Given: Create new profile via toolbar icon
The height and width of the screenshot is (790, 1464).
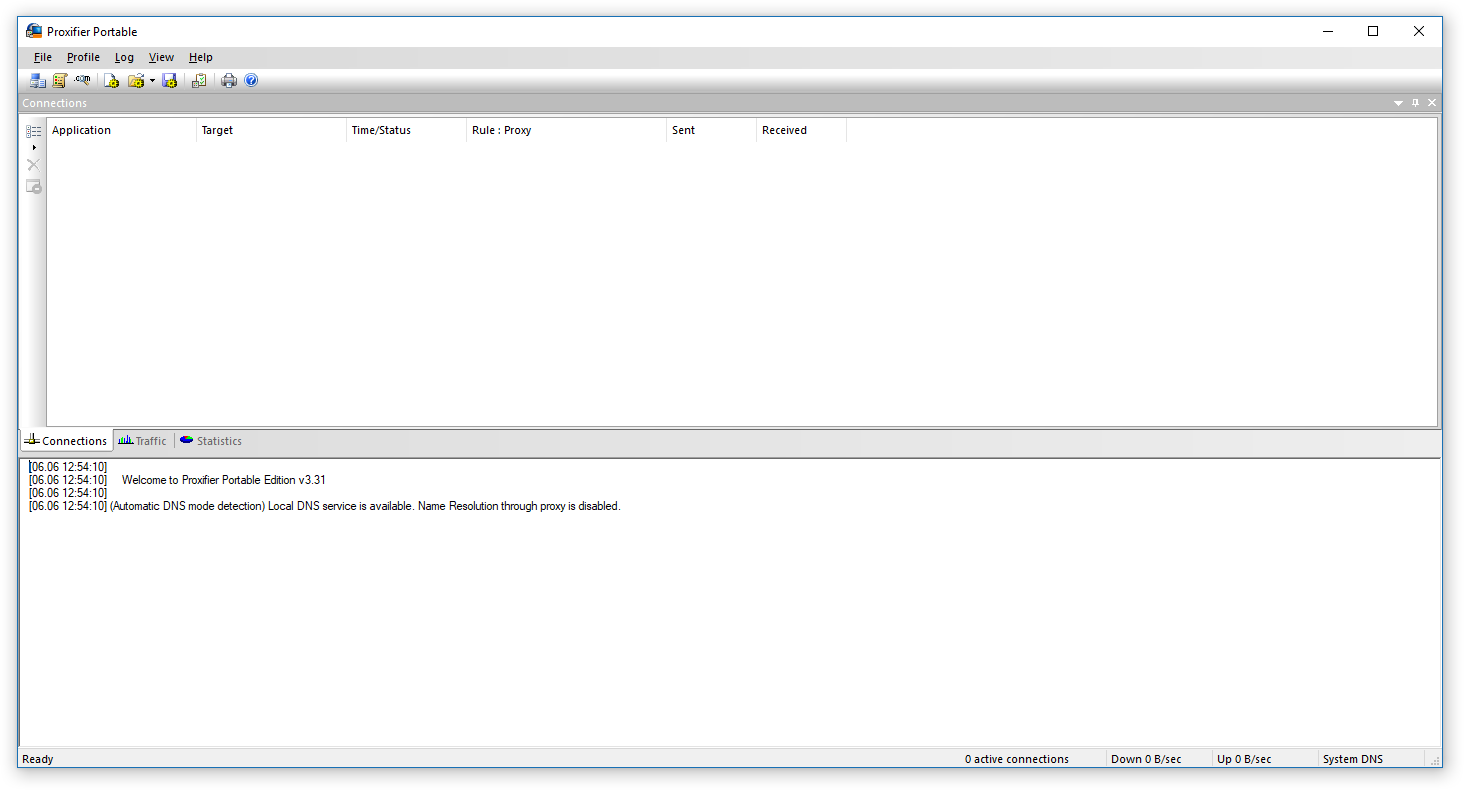Looking at the screenshot, I should click(111, 81).
